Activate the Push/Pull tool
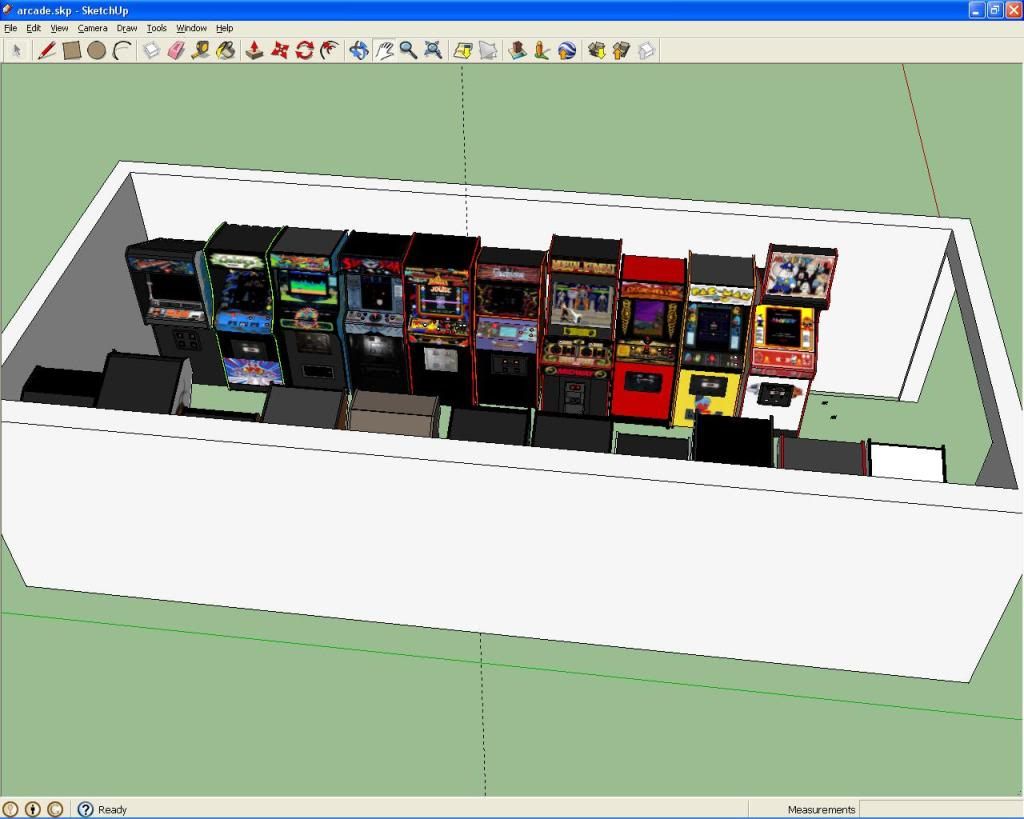Screen dimensions: 1024x819 pyautogui.click(x=256, y=50)
